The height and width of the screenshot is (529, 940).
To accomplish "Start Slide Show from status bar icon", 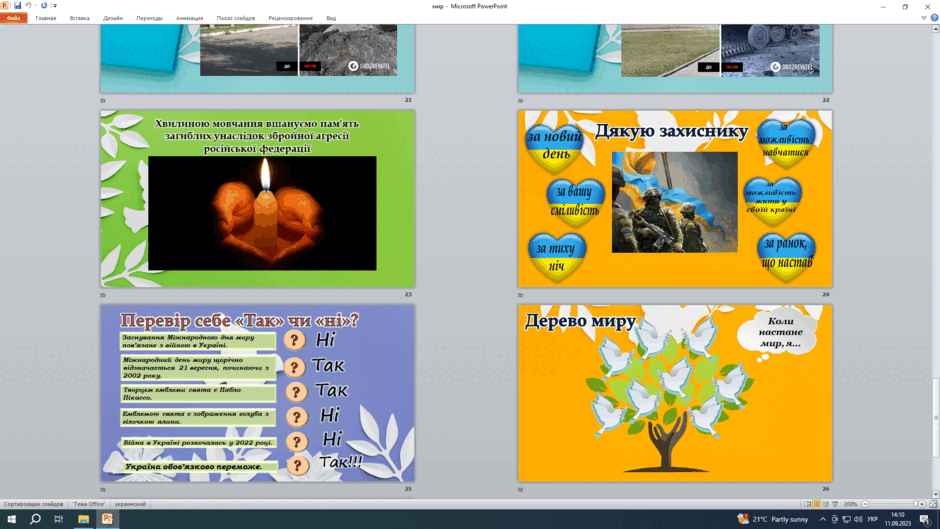I will (x=834, y=504).
